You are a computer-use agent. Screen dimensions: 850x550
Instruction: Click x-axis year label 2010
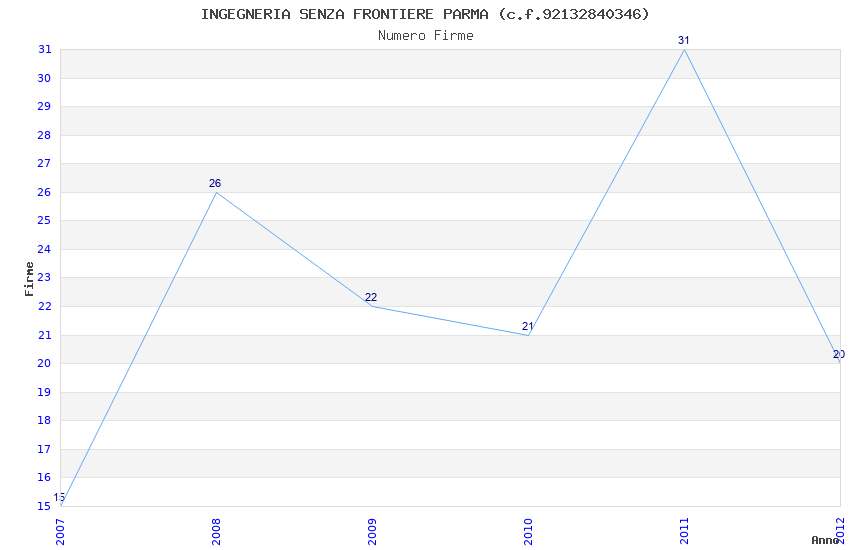coord(529,532)
